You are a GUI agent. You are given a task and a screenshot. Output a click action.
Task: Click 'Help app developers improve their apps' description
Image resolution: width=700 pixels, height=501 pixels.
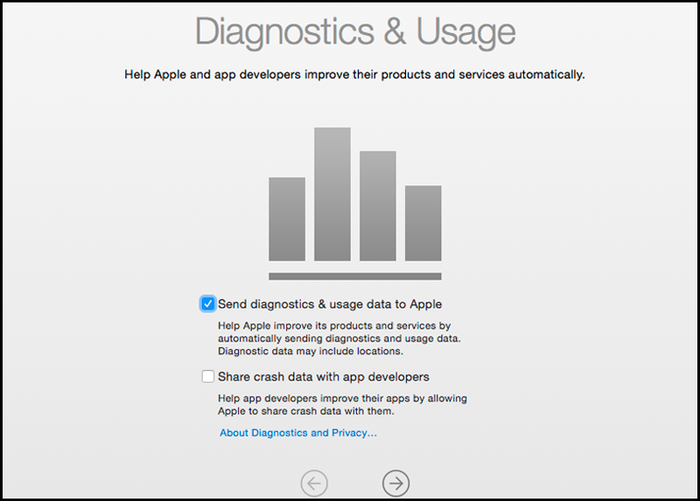[342, 398]
